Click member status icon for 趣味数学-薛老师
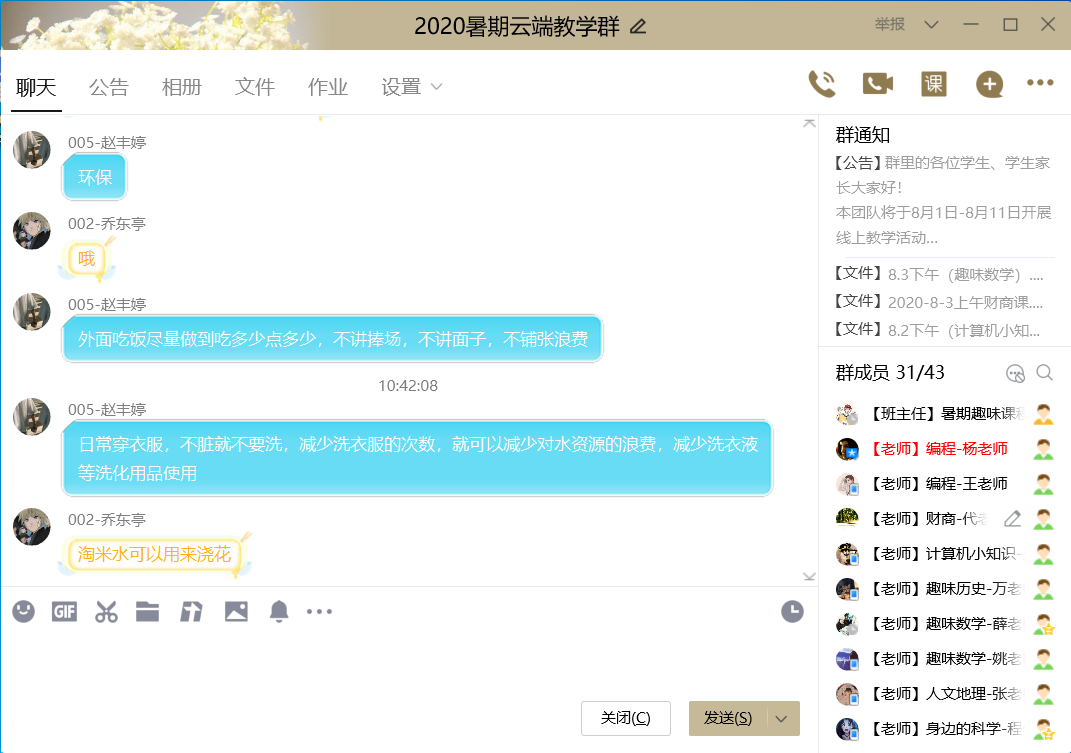This screenshot has width=1071, height=753. [x=1043, y=624]
